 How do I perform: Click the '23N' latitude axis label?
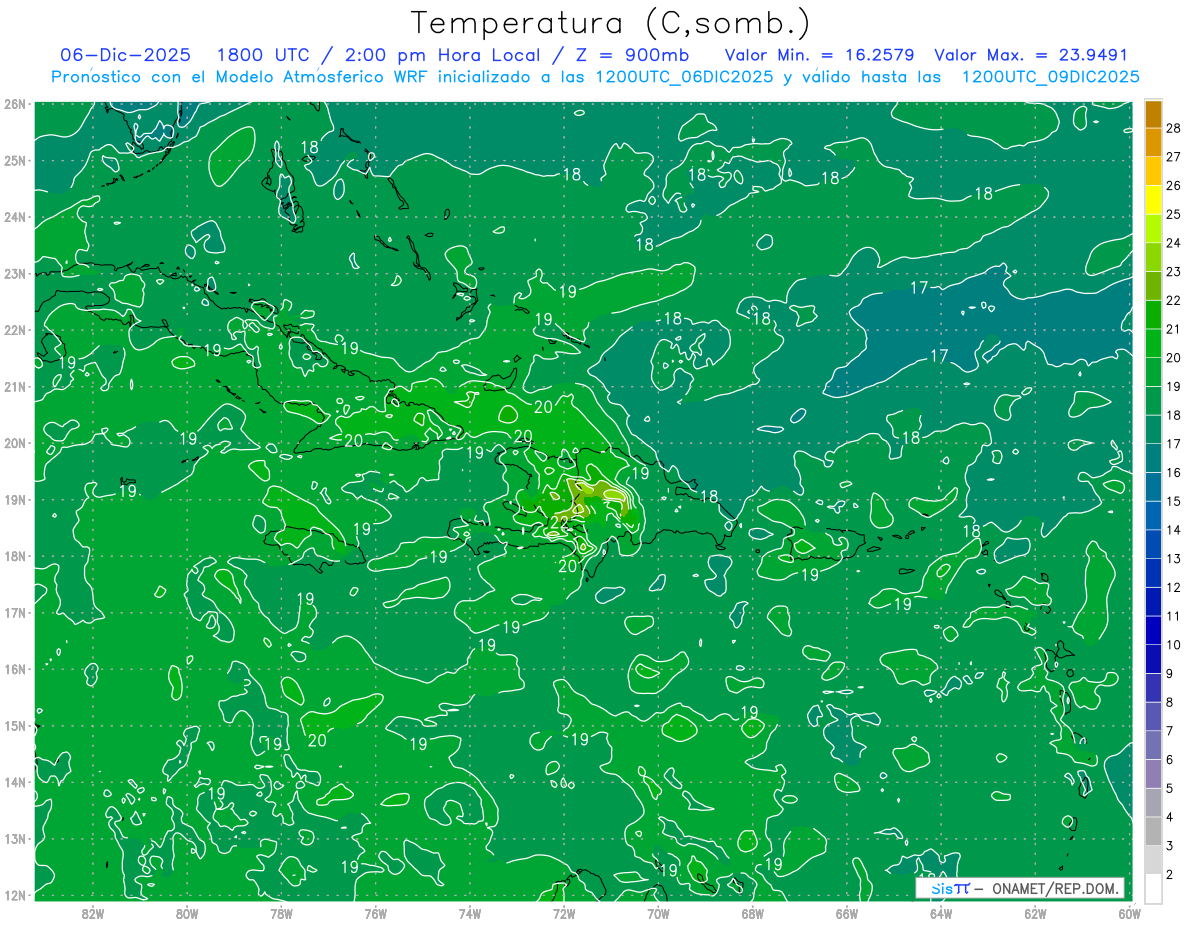[15, 273]
